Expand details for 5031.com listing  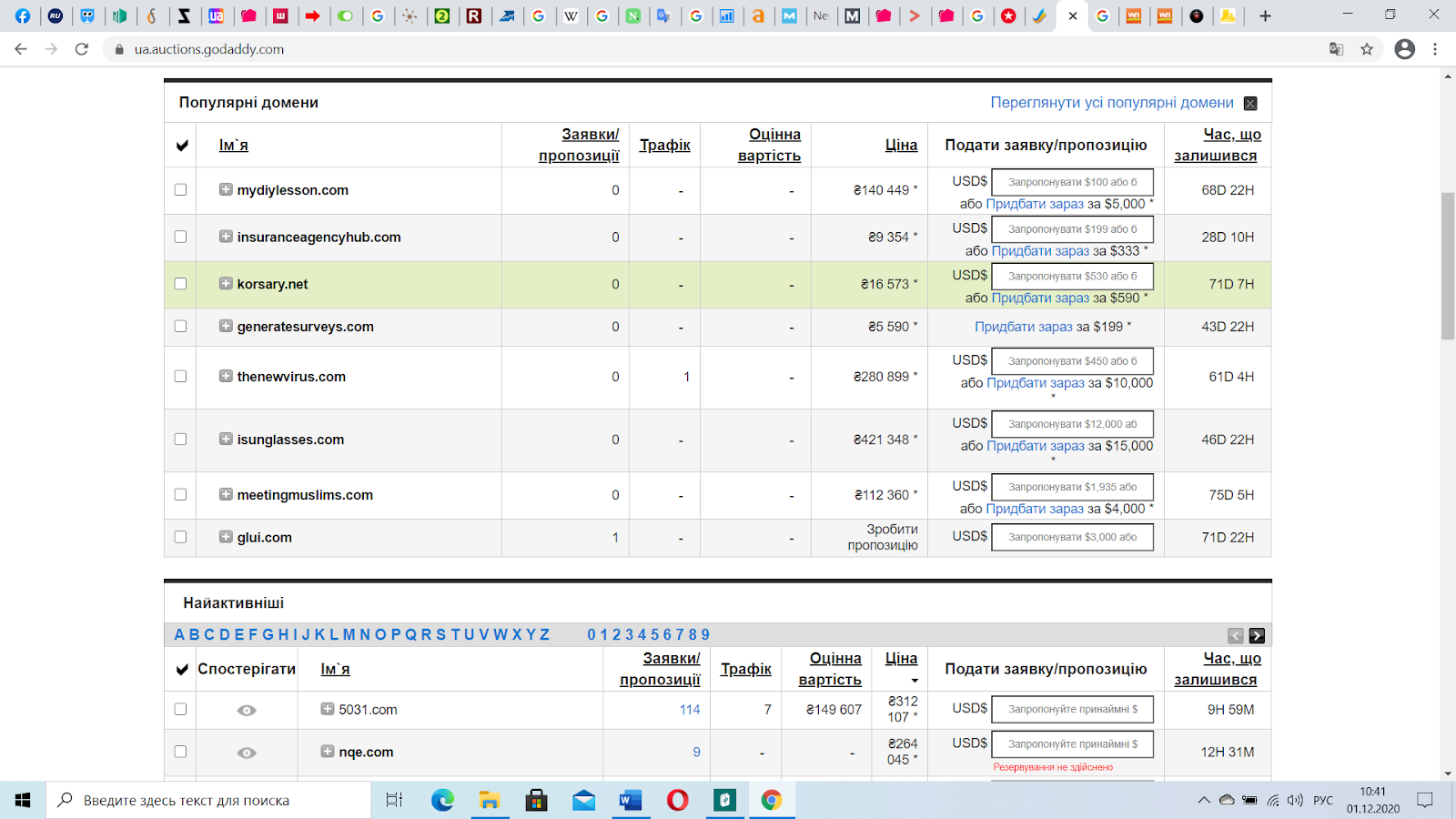[328, 709]
